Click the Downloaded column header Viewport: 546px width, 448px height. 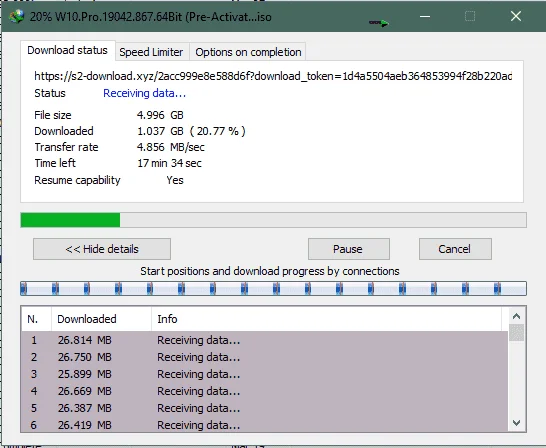(x=101, y=319)
